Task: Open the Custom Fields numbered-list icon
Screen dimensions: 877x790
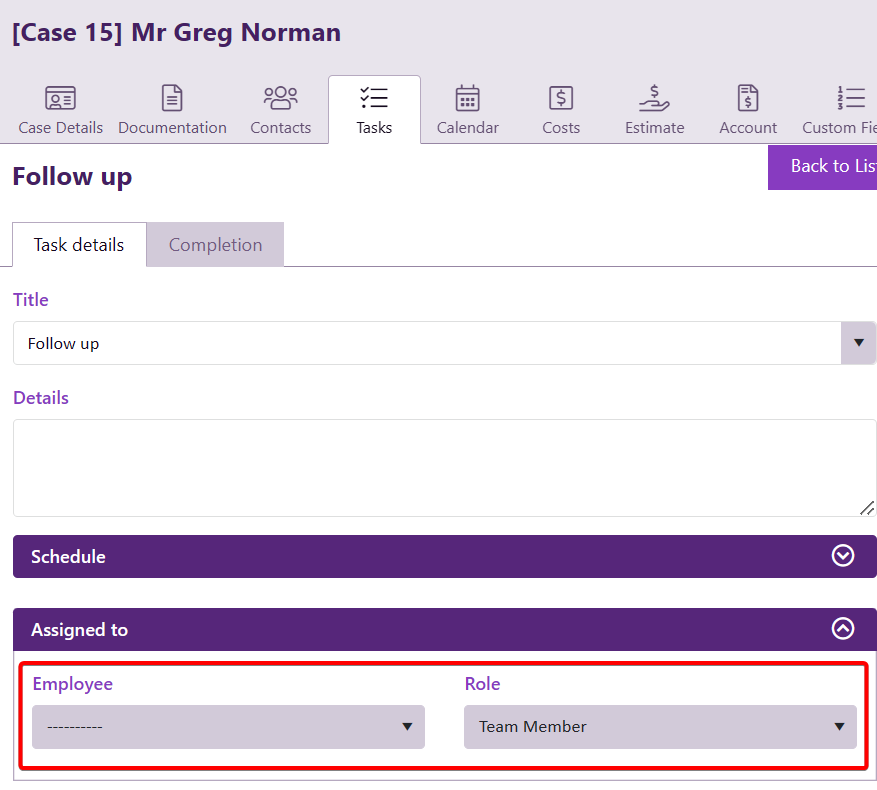Action: (x=851, y=98)
